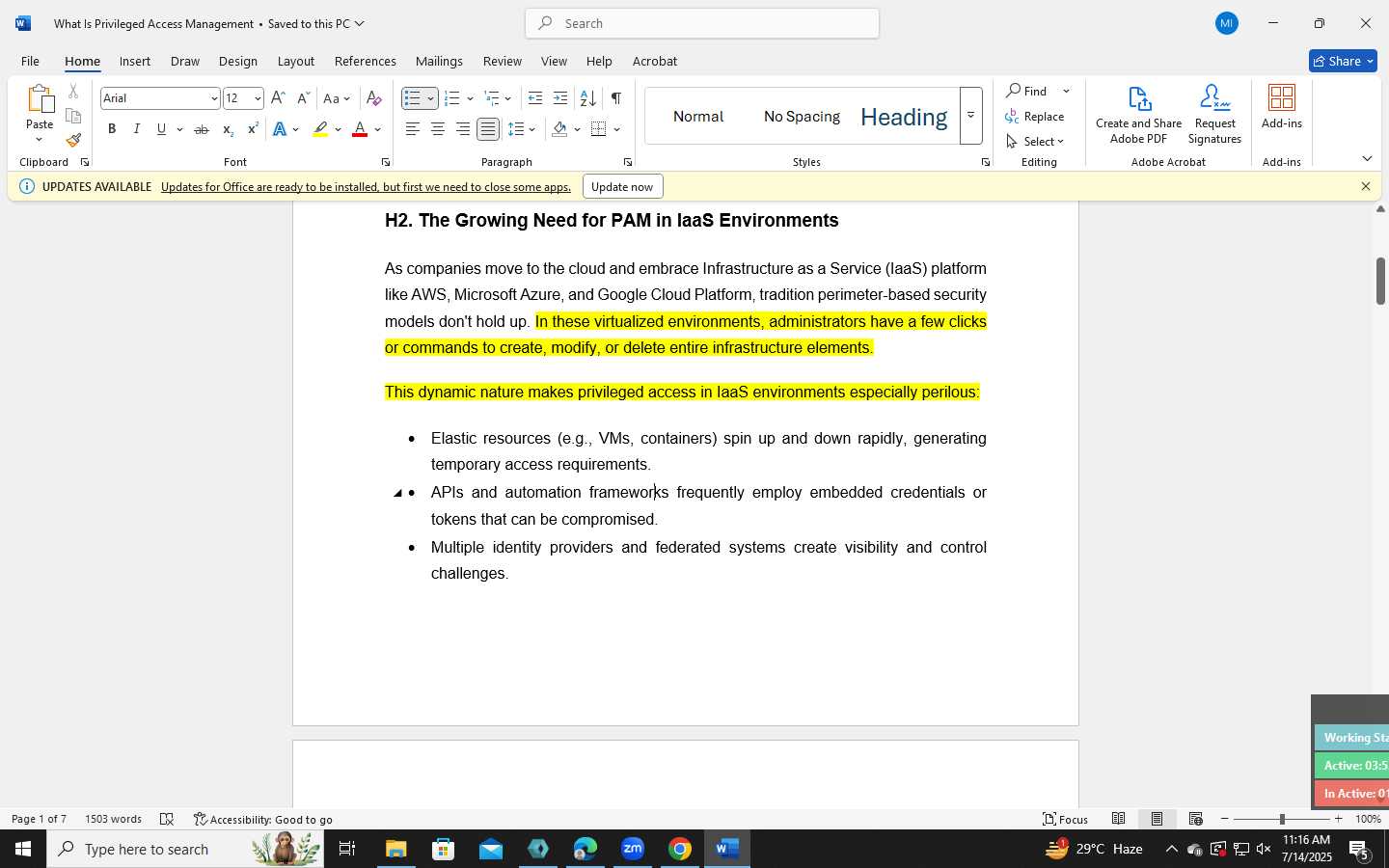The width and height of the screenshot is (1389, 868).
Task: Expand the Styles gallery
Action: pyautogui.click(x=971, y=116)
